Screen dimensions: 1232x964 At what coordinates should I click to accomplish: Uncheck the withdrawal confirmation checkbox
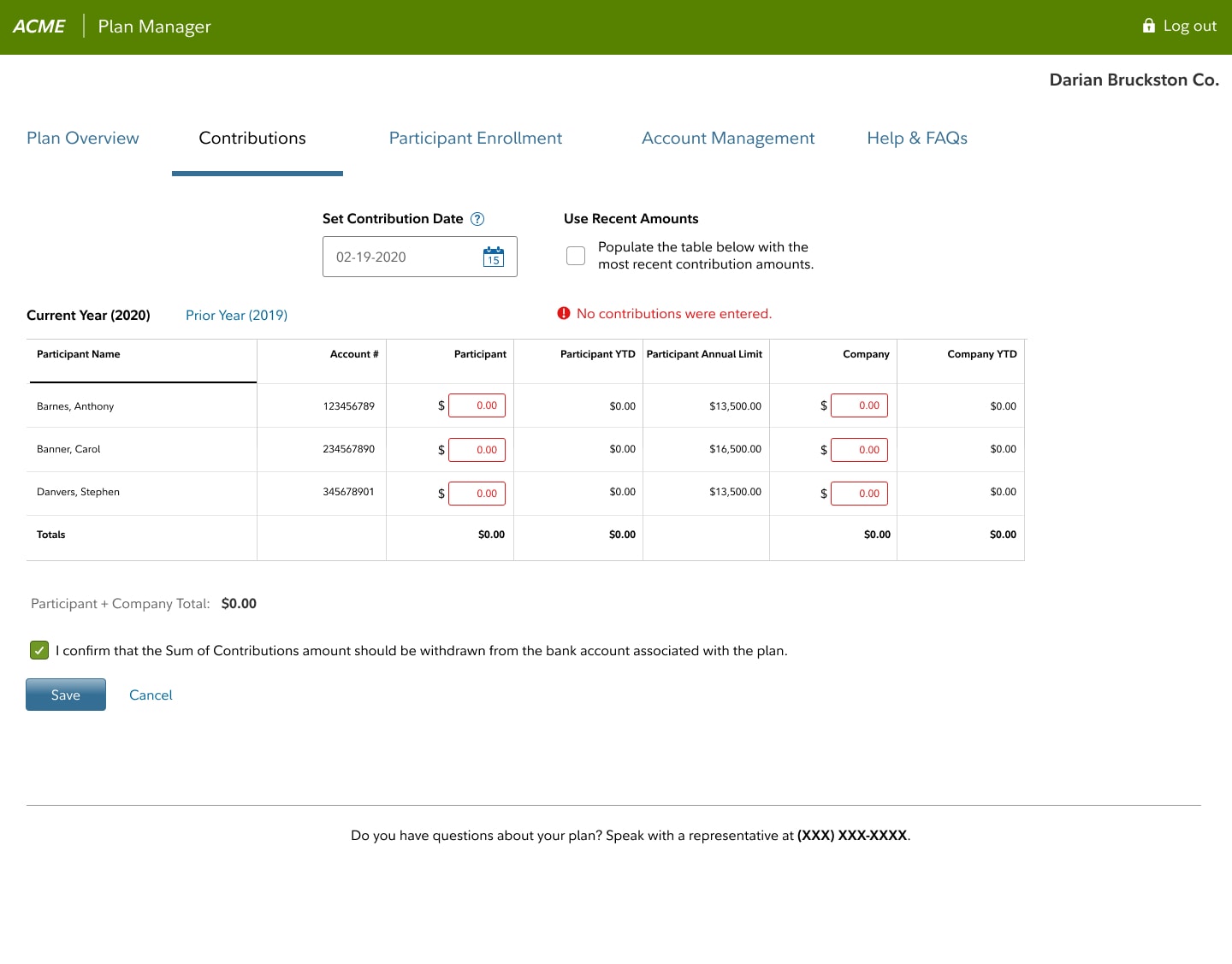(x=39, y=650)
